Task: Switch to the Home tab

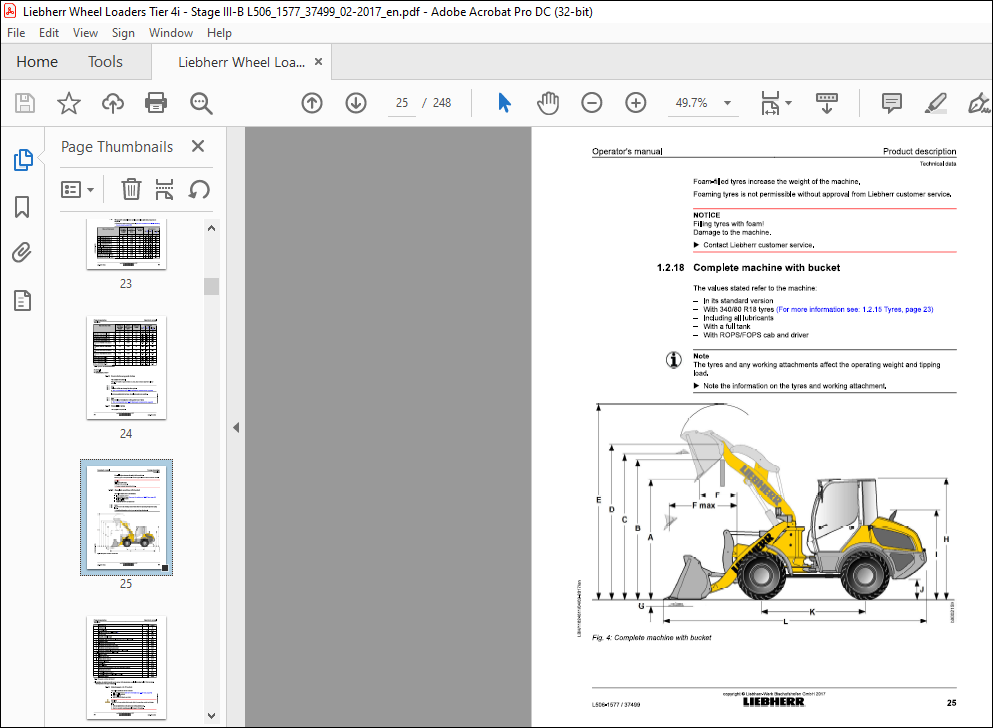Action: (37, 61)
